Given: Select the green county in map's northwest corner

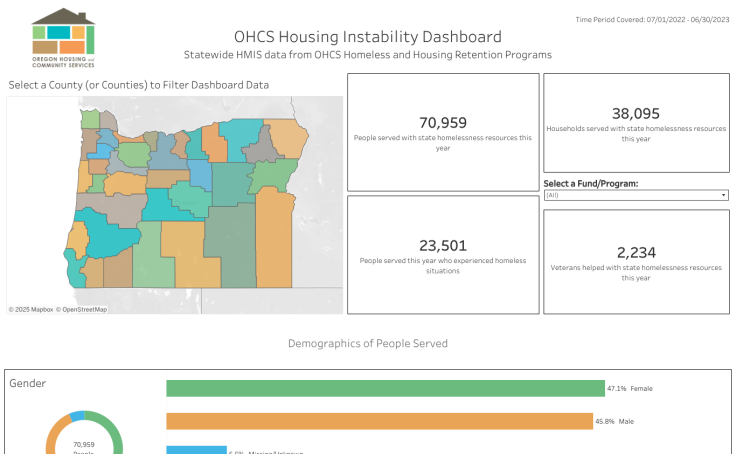Looking at the screenshot, I should tap(90, 119).
